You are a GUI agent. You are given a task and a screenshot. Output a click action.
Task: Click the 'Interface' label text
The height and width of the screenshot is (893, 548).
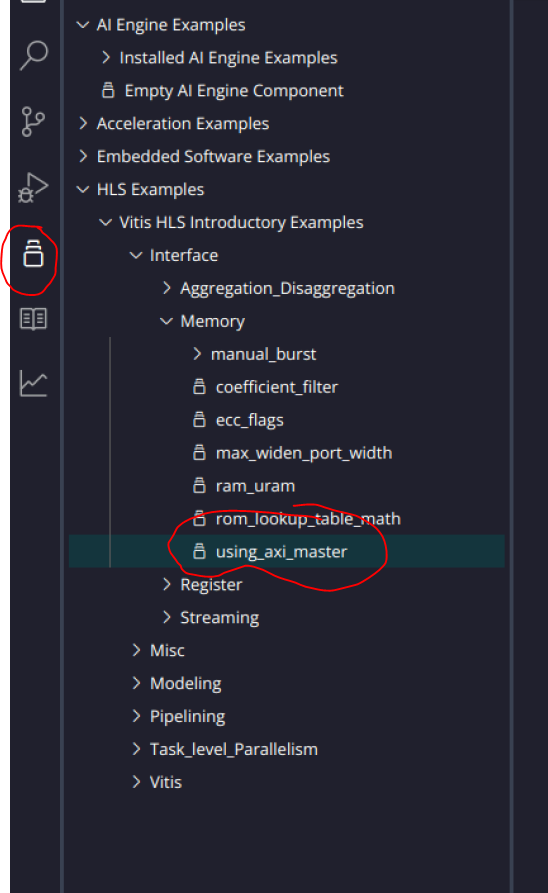(184, 255)
